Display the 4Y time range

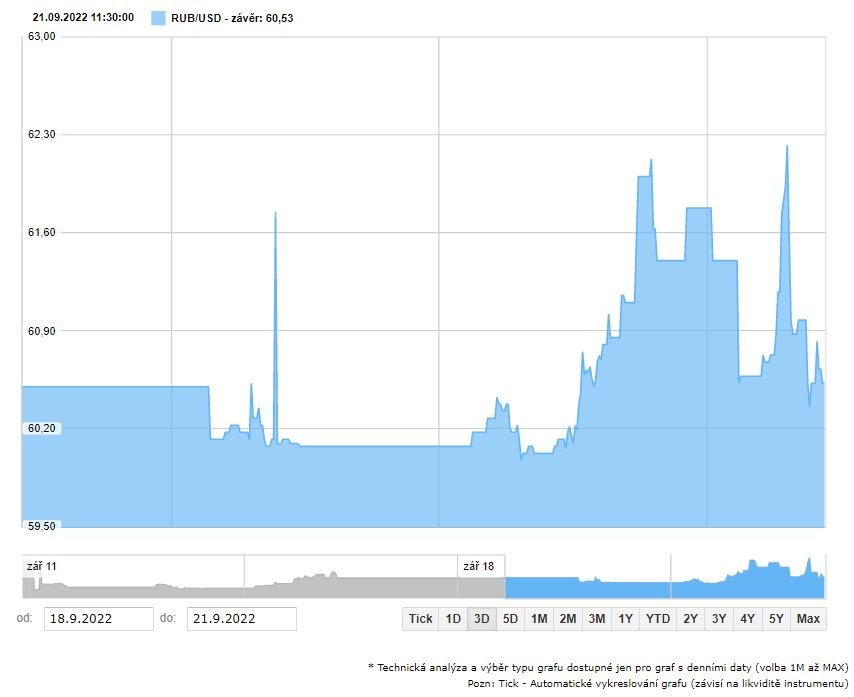pos(747,619)
